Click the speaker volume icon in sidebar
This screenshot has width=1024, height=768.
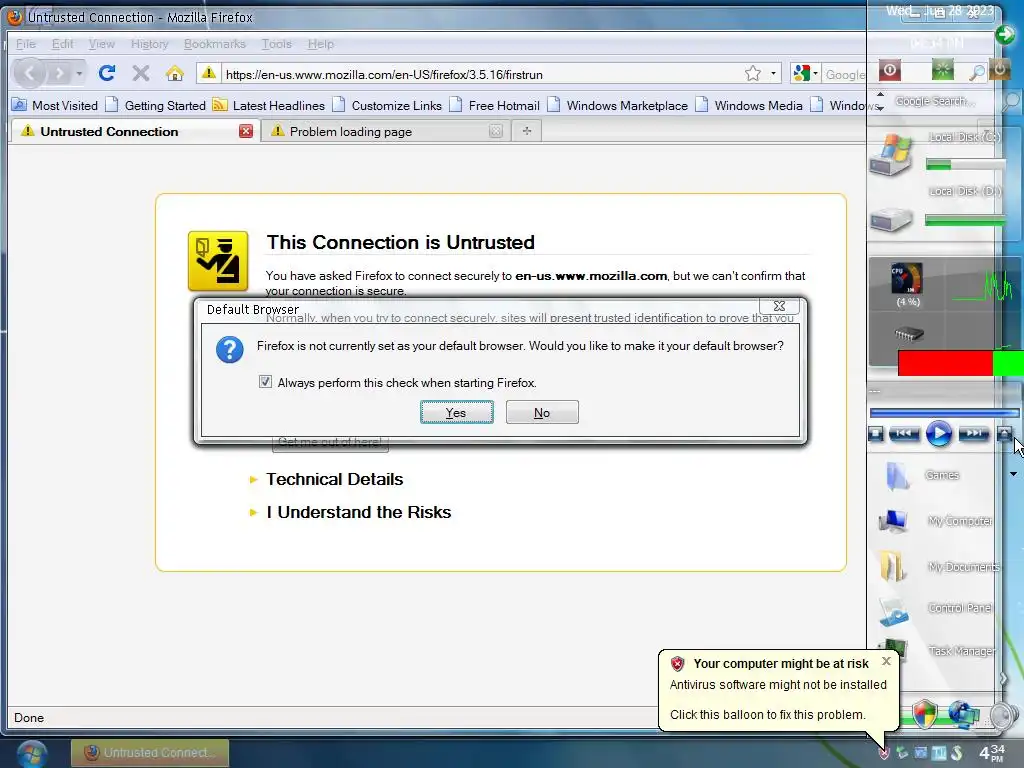tap(1003, 716)
